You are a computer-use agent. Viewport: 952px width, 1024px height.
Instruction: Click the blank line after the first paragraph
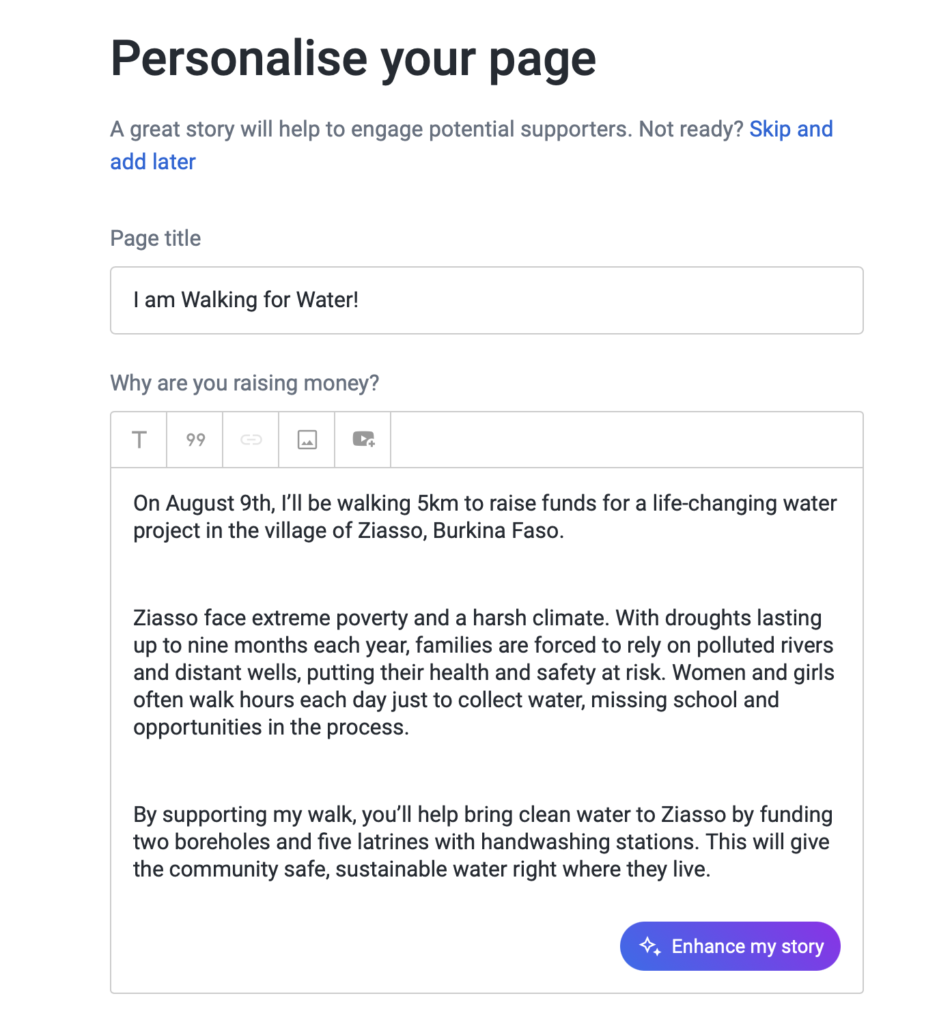[485, 574]
